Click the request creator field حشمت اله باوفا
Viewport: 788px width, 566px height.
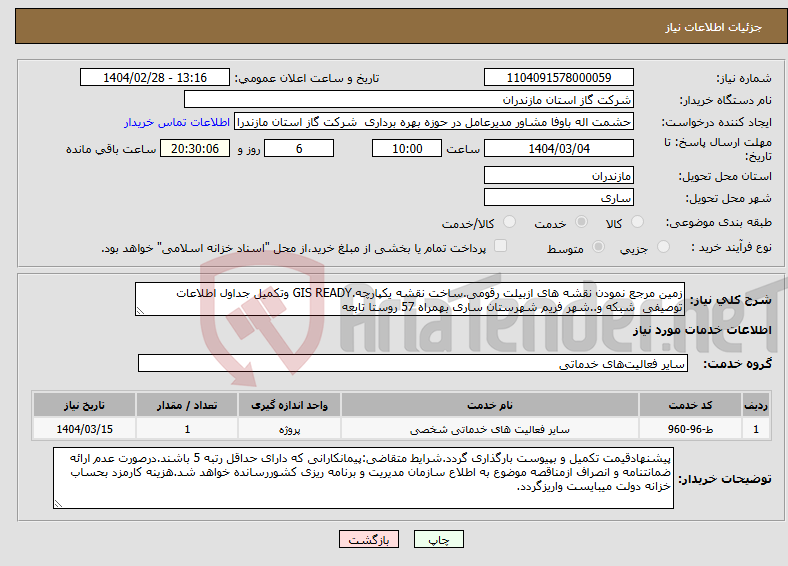[x=434, y=122]
